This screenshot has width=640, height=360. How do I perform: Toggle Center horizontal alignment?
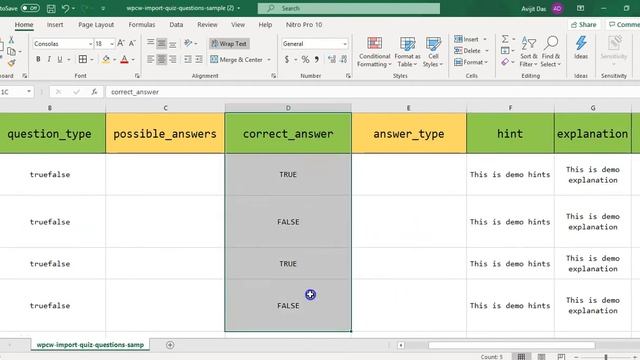[x=162, y=60]
